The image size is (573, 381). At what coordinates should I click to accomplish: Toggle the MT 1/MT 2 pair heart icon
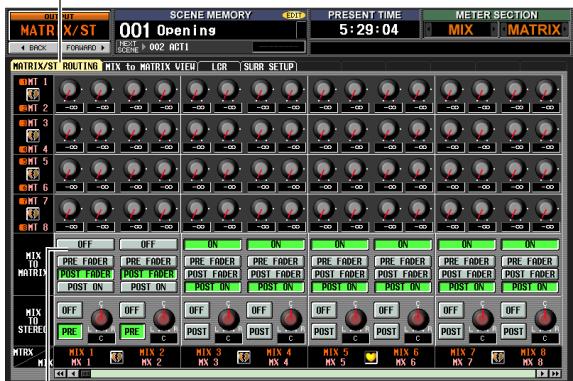(x=33, y=95)
